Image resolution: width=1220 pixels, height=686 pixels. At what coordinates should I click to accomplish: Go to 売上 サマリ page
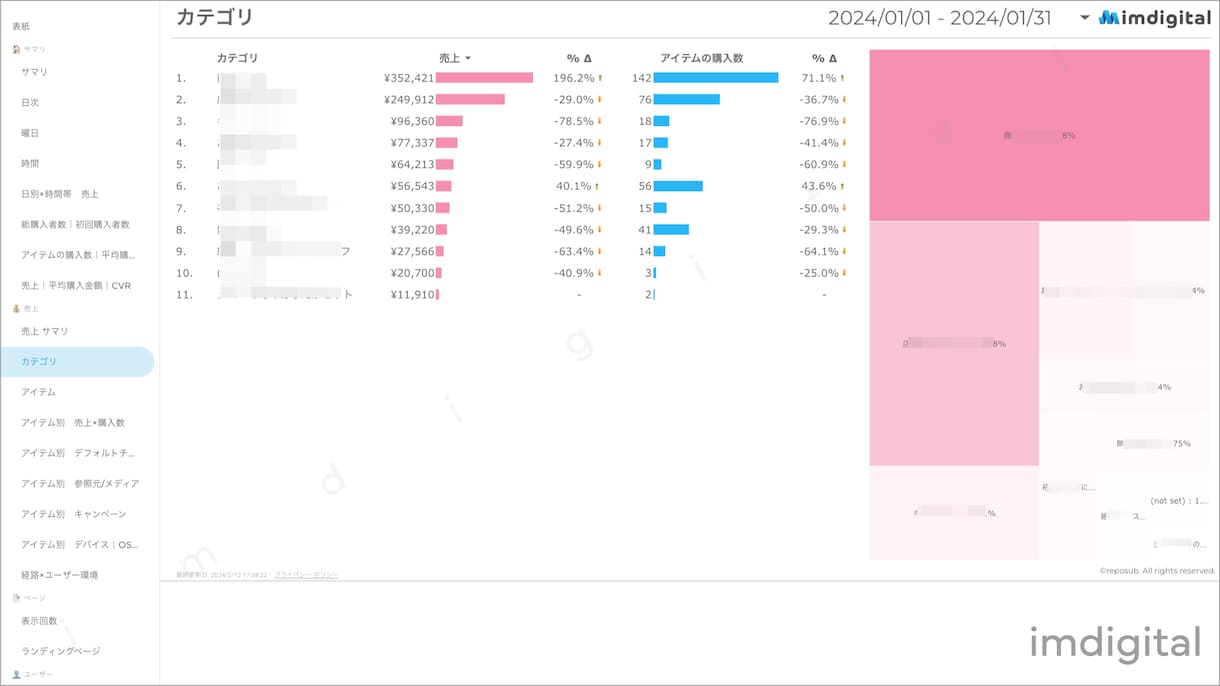[x=45, y=331]
